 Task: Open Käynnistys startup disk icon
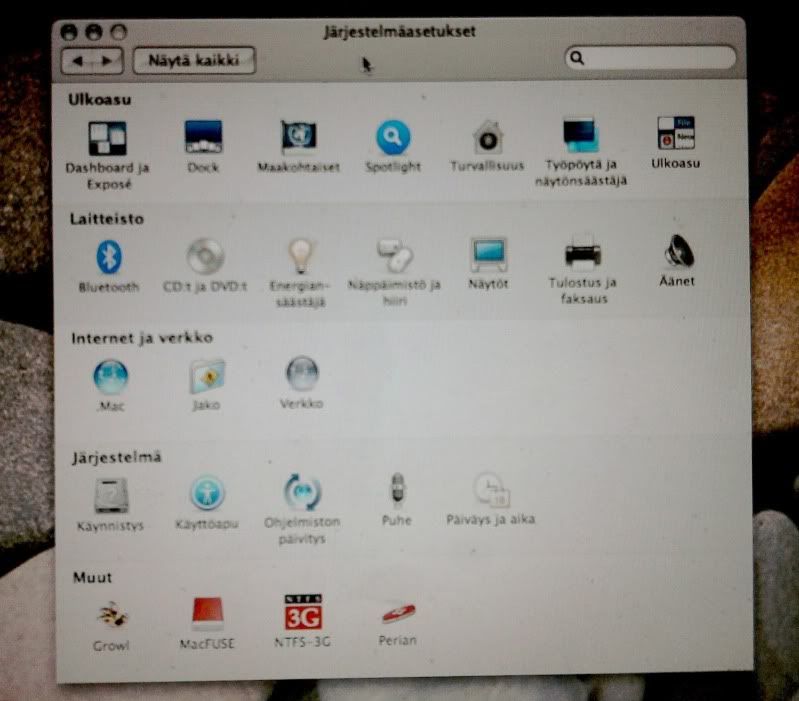pos(111,495)
